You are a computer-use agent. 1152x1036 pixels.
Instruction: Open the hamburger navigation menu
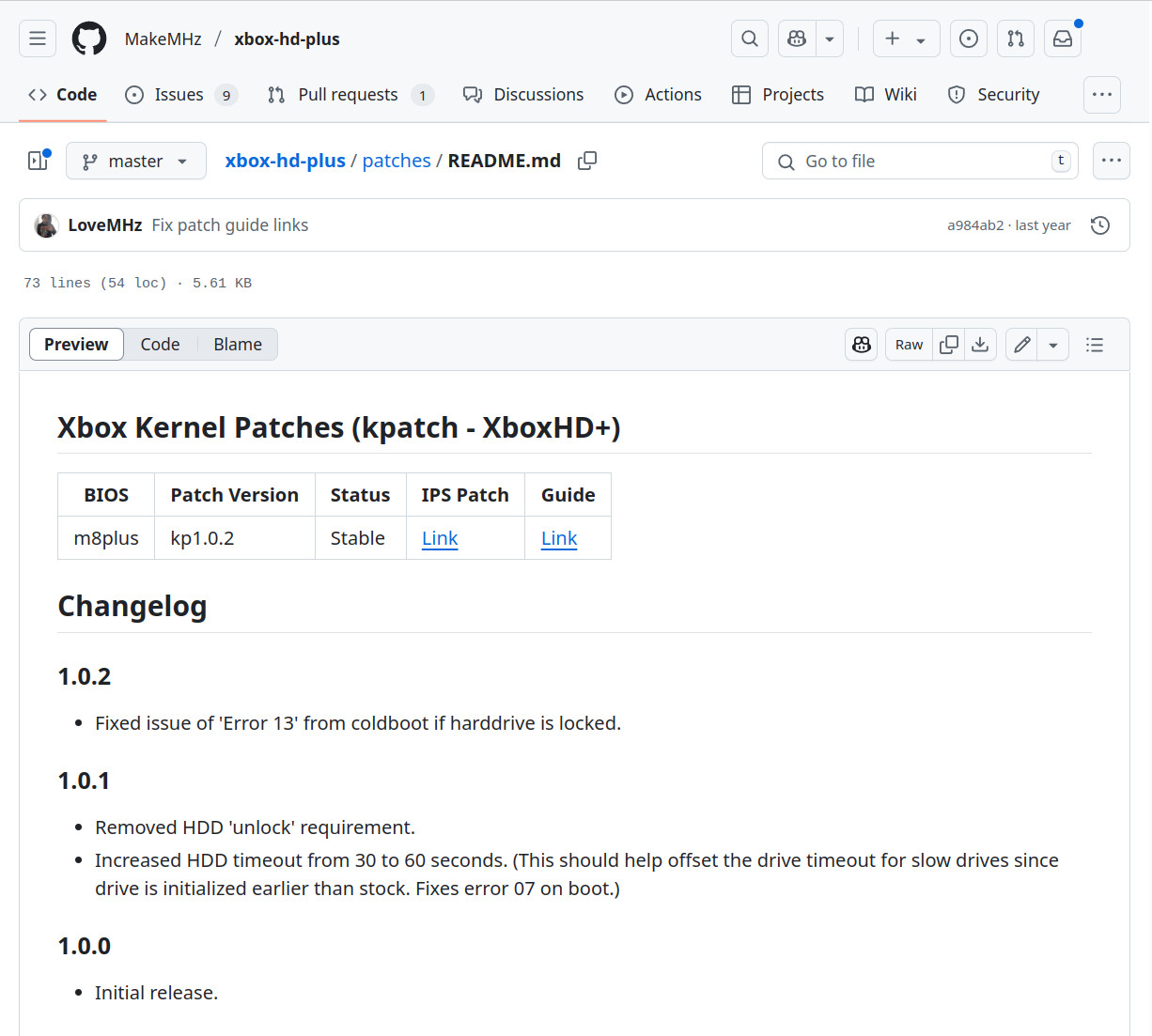38,39
